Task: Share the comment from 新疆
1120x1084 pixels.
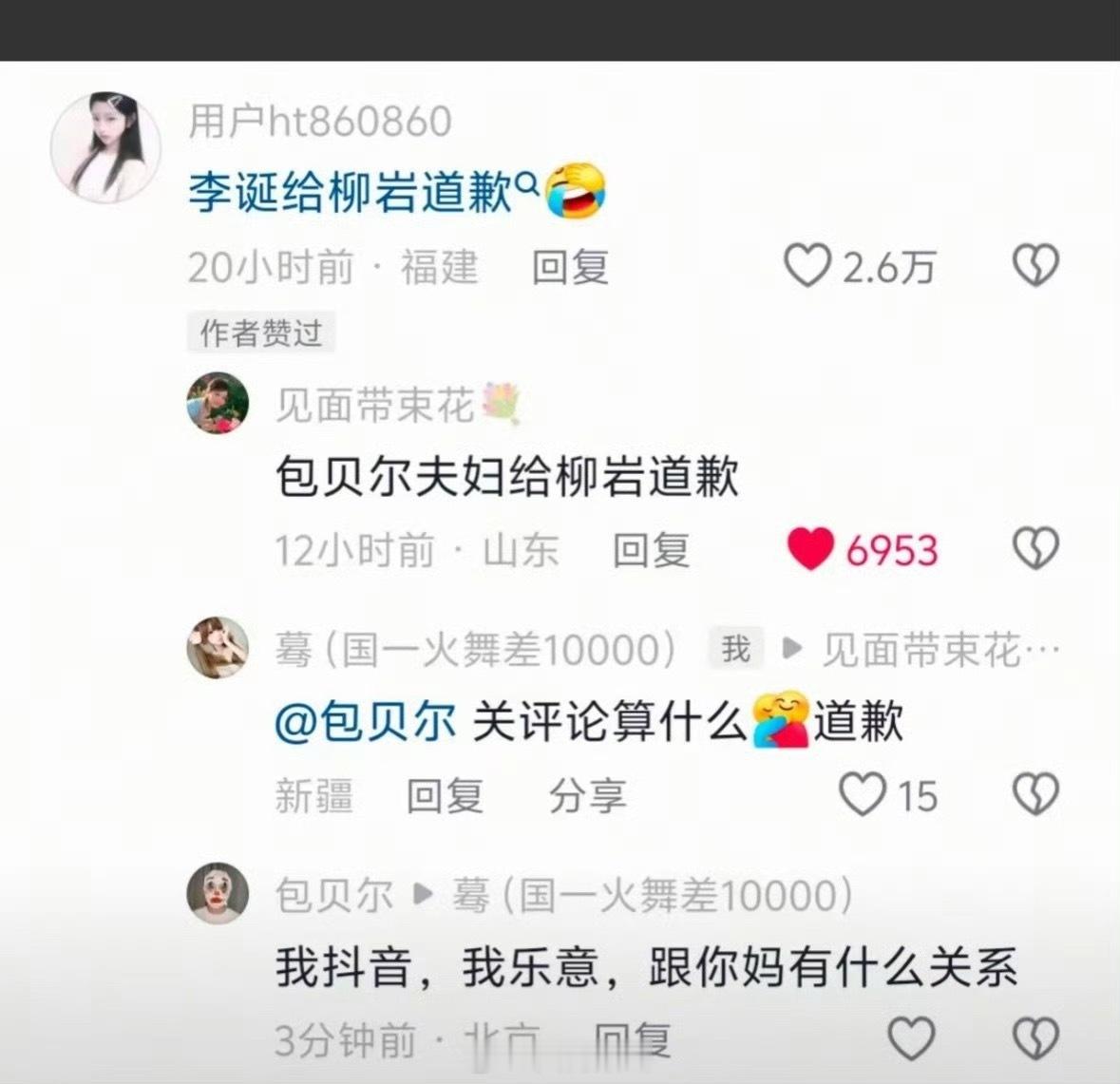Action: (x=588, y=795)
